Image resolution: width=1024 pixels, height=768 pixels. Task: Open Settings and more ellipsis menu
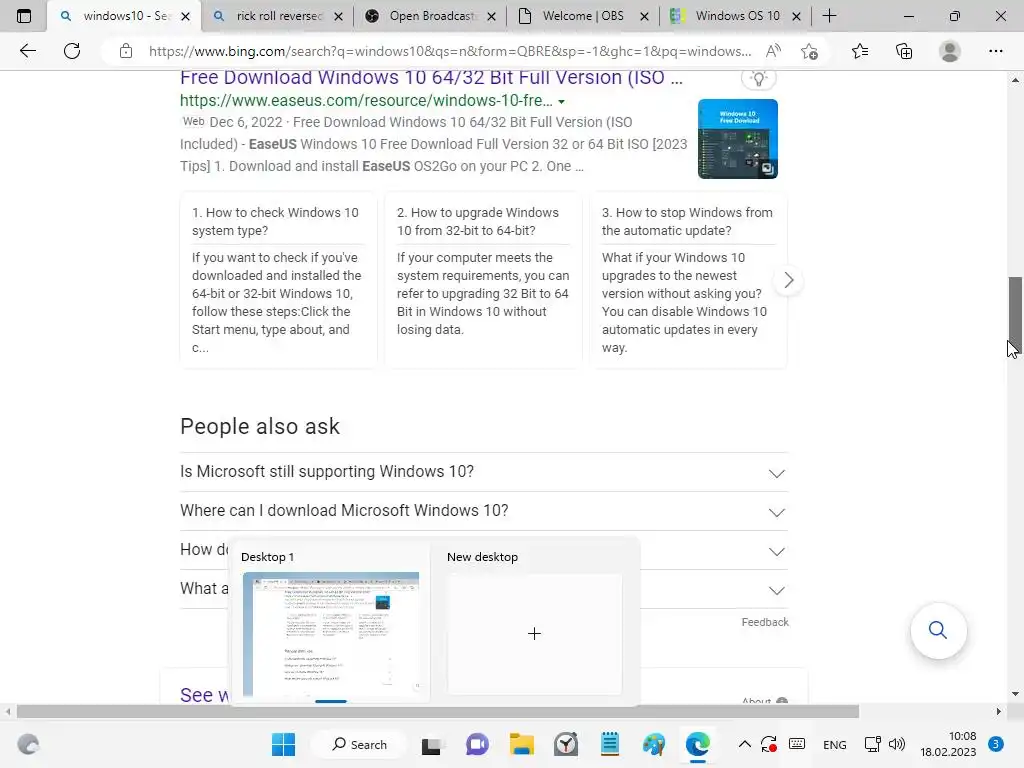pyautogui.click(x=995, y=51)
